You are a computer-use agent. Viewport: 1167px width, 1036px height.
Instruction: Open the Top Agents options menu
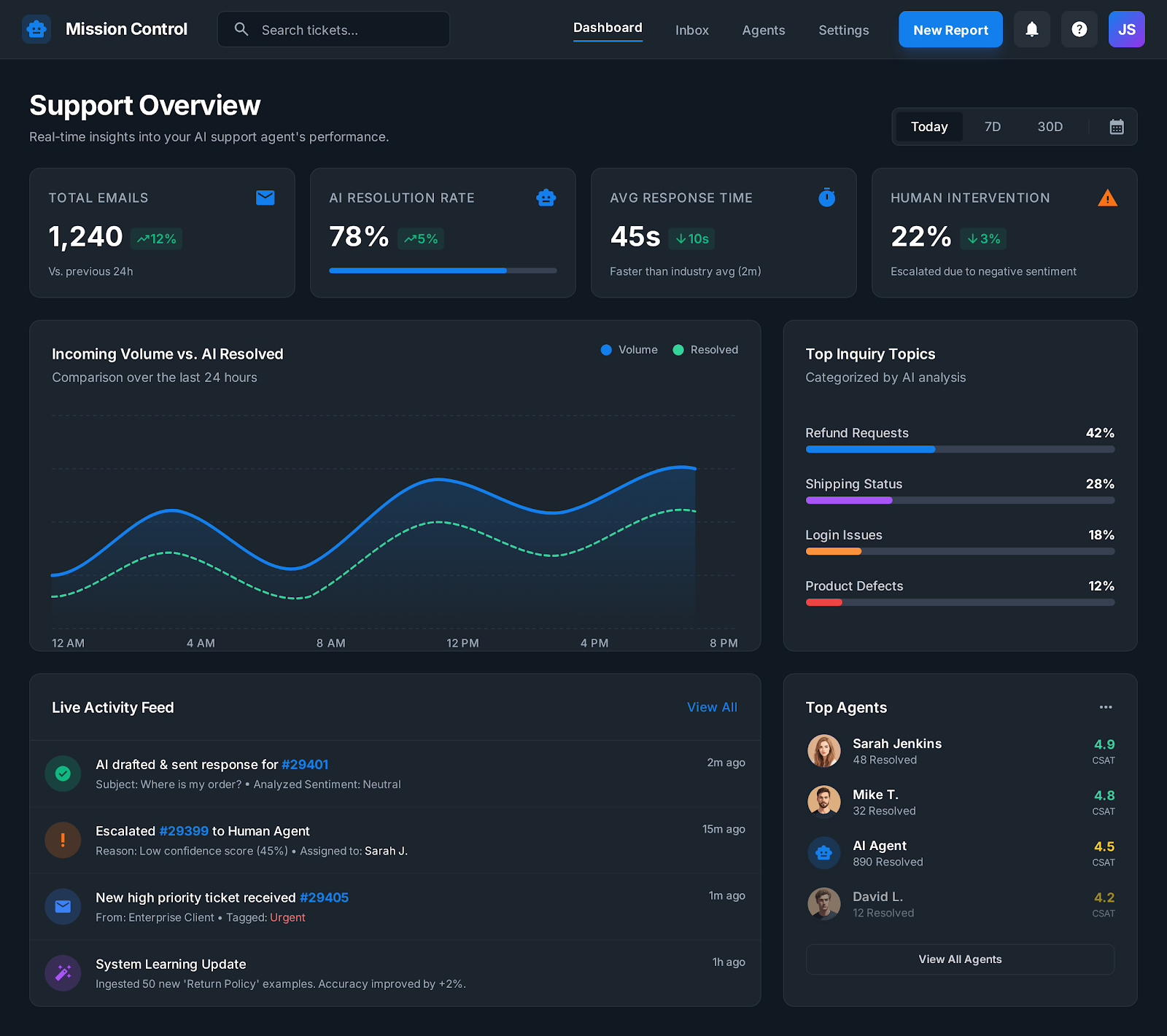[x=1105, y=706]
